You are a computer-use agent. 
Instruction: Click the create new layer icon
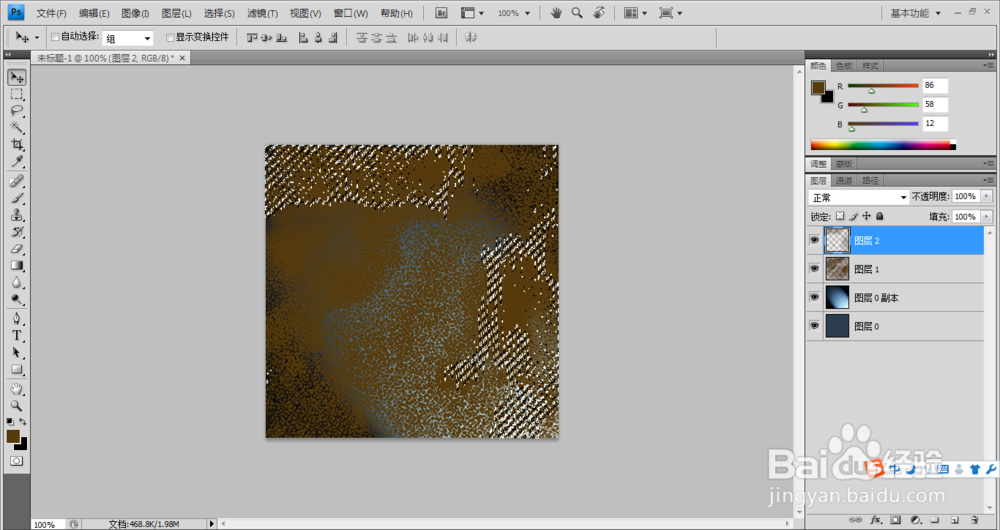point(955,520)
